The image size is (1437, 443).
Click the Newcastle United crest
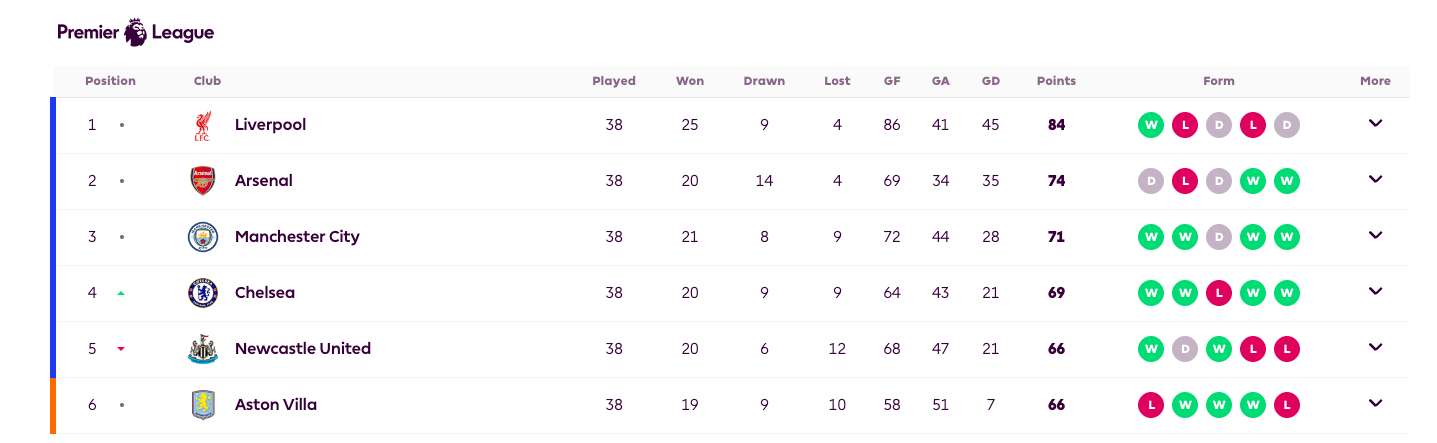click(x=203, y=349)
